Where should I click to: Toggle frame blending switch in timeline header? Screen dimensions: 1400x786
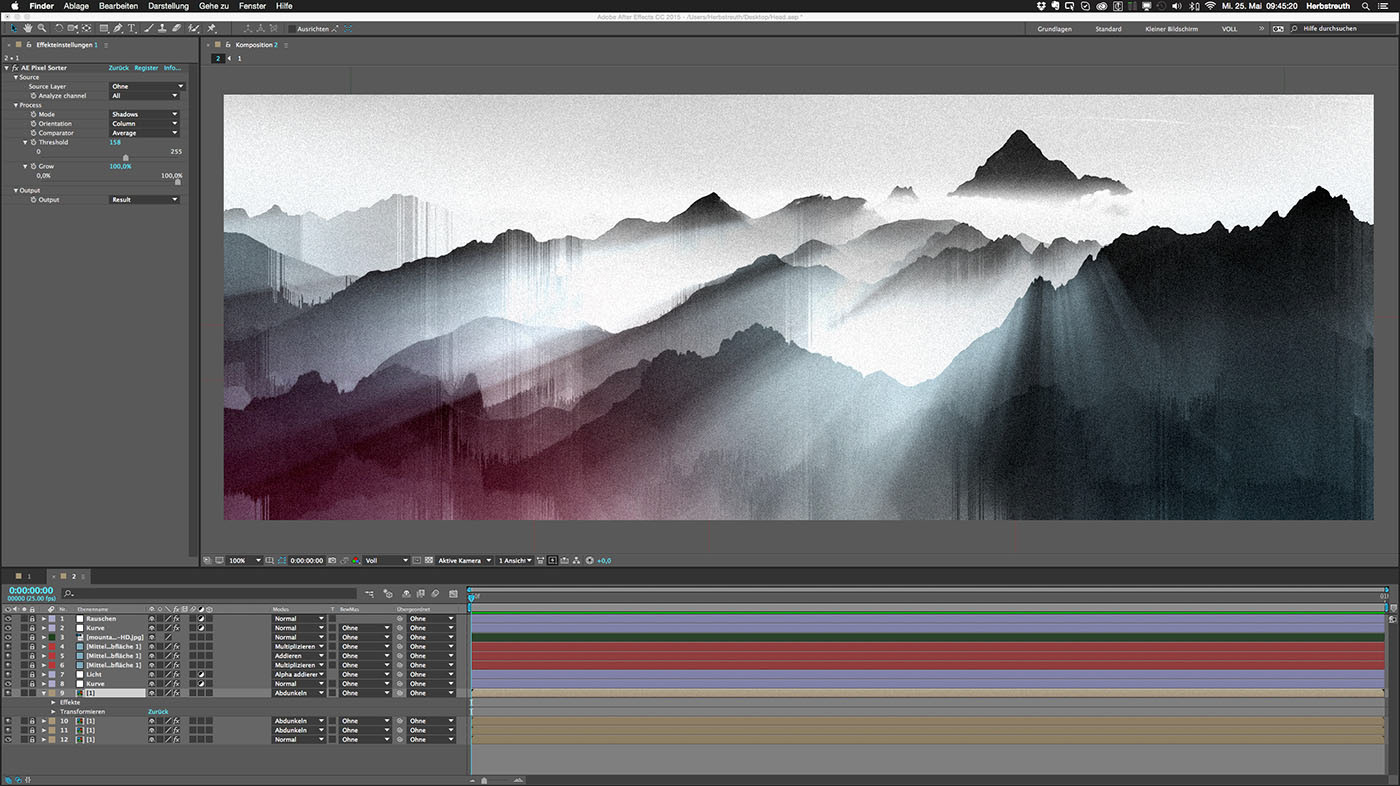click(x=420, y=593)
